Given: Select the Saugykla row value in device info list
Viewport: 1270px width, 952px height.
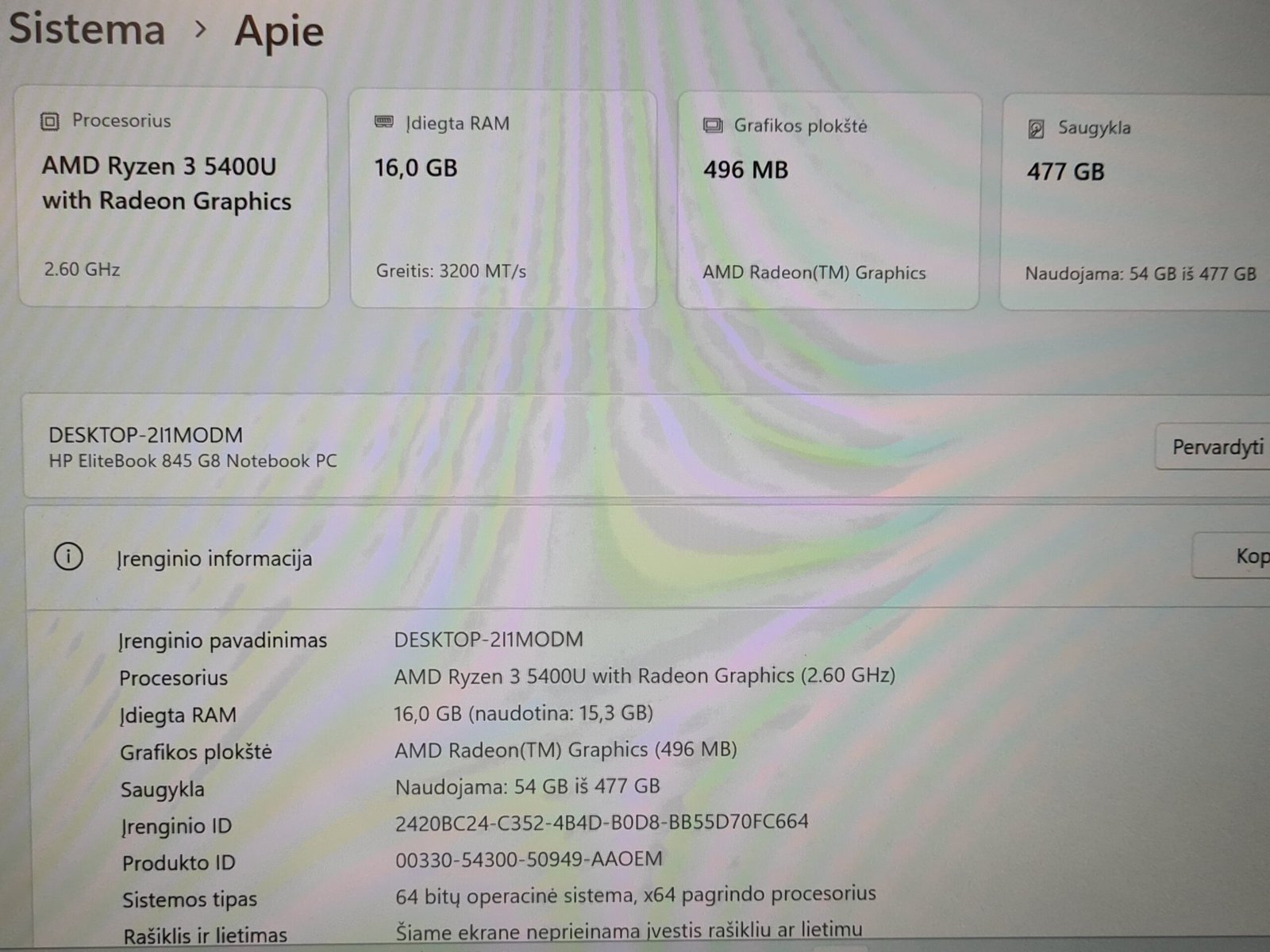Looking at the screenshot, I should tap(528, 787).
